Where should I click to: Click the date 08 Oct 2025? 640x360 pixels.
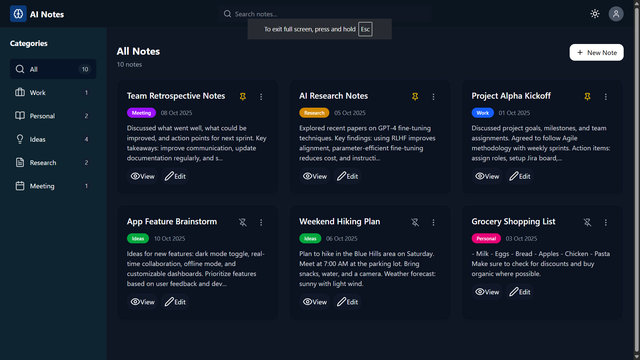(x=176, y=113)
